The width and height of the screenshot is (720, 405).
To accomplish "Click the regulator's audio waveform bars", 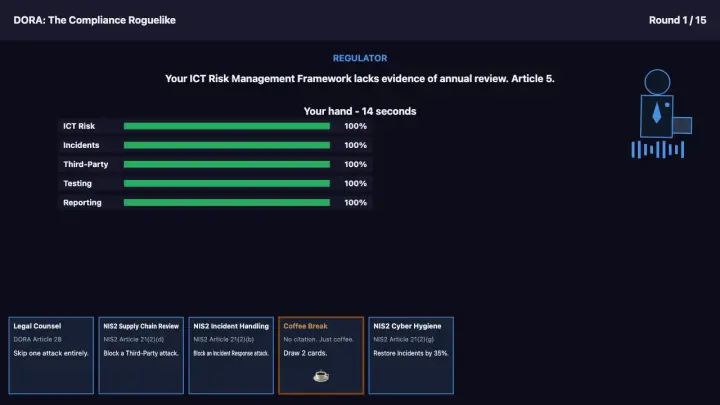I will click(x=658, y=150).
